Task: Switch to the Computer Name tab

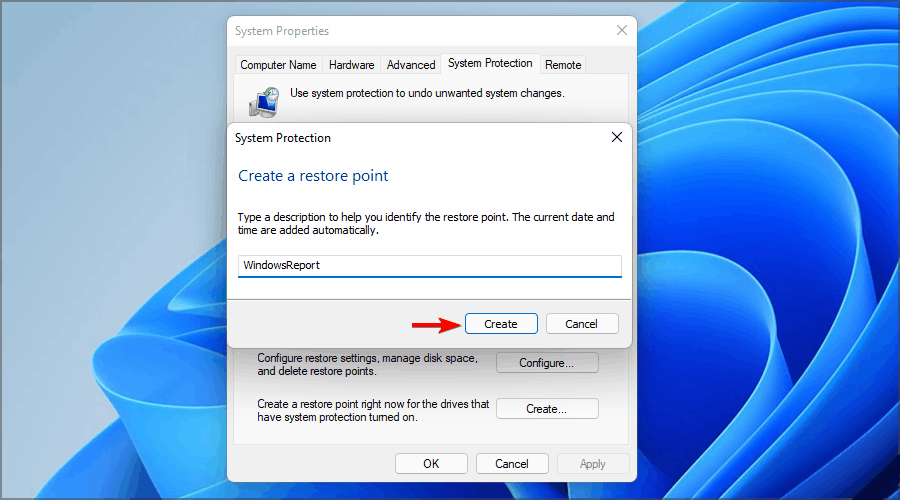Action: tap(278, 65)
